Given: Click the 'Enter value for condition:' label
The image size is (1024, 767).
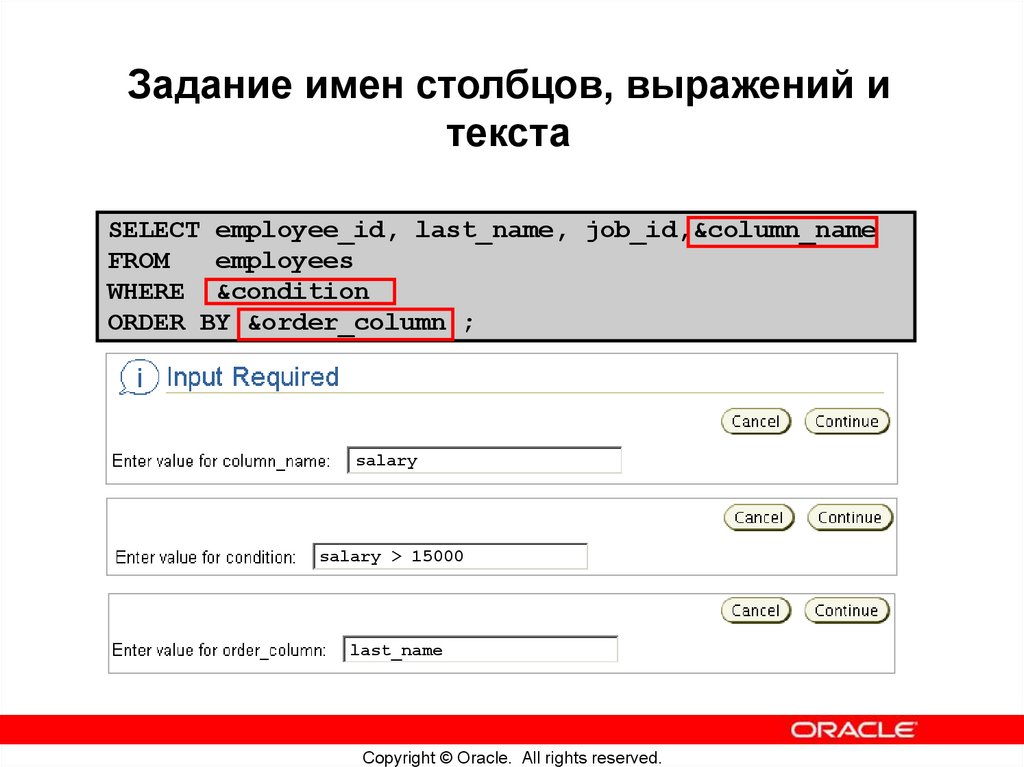Looking at the screenshot, I should pos(205,557).
